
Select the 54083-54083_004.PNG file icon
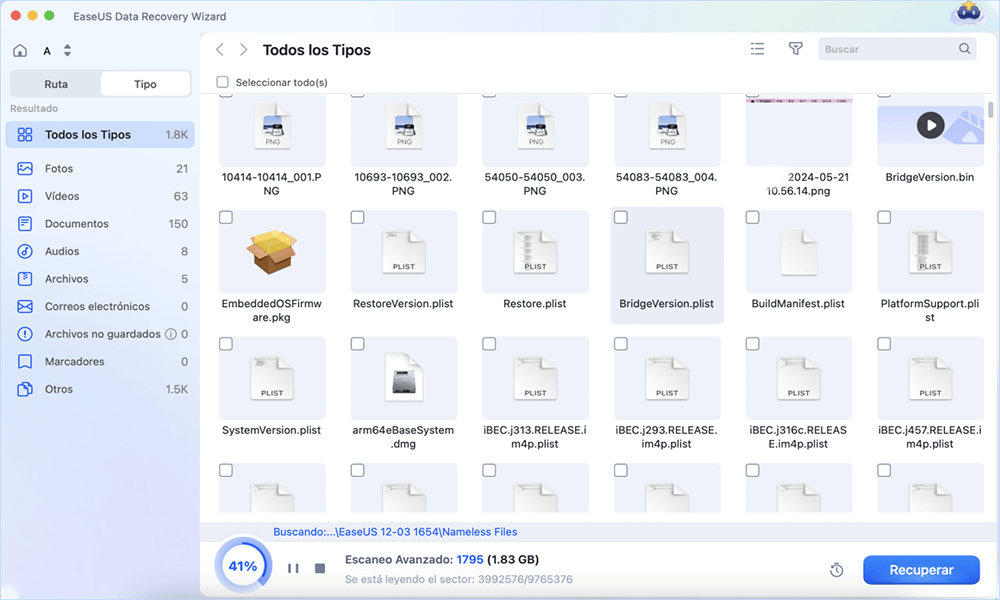667,126
